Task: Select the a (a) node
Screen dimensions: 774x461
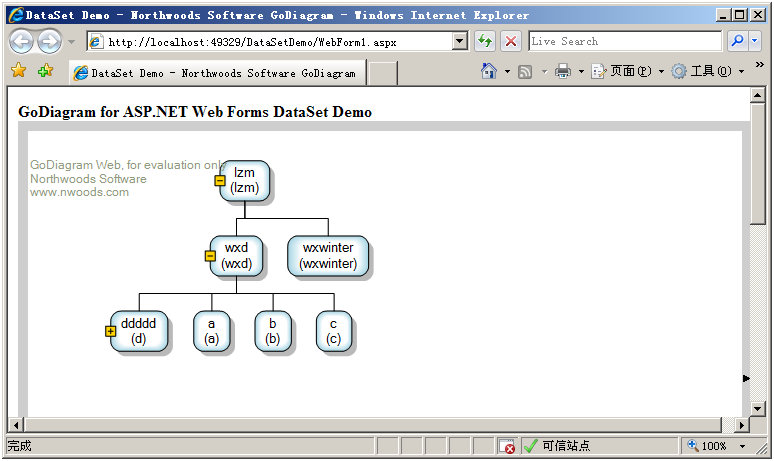Action: [212, 331]
